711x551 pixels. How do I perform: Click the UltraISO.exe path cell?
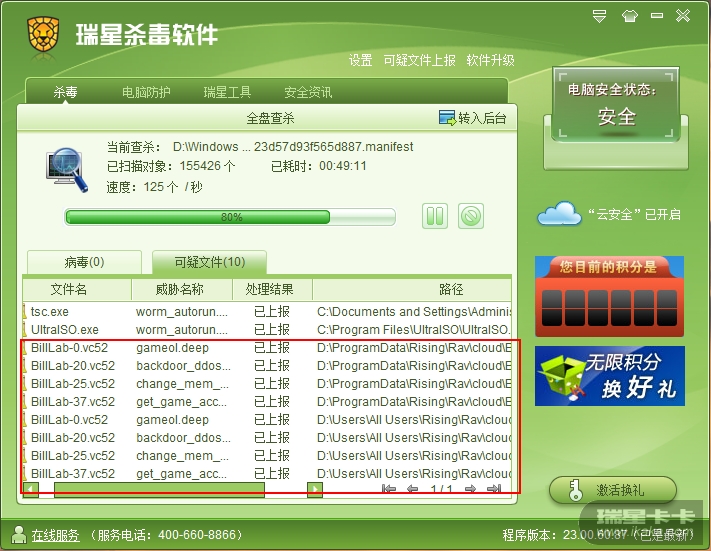tap(414, 330)
